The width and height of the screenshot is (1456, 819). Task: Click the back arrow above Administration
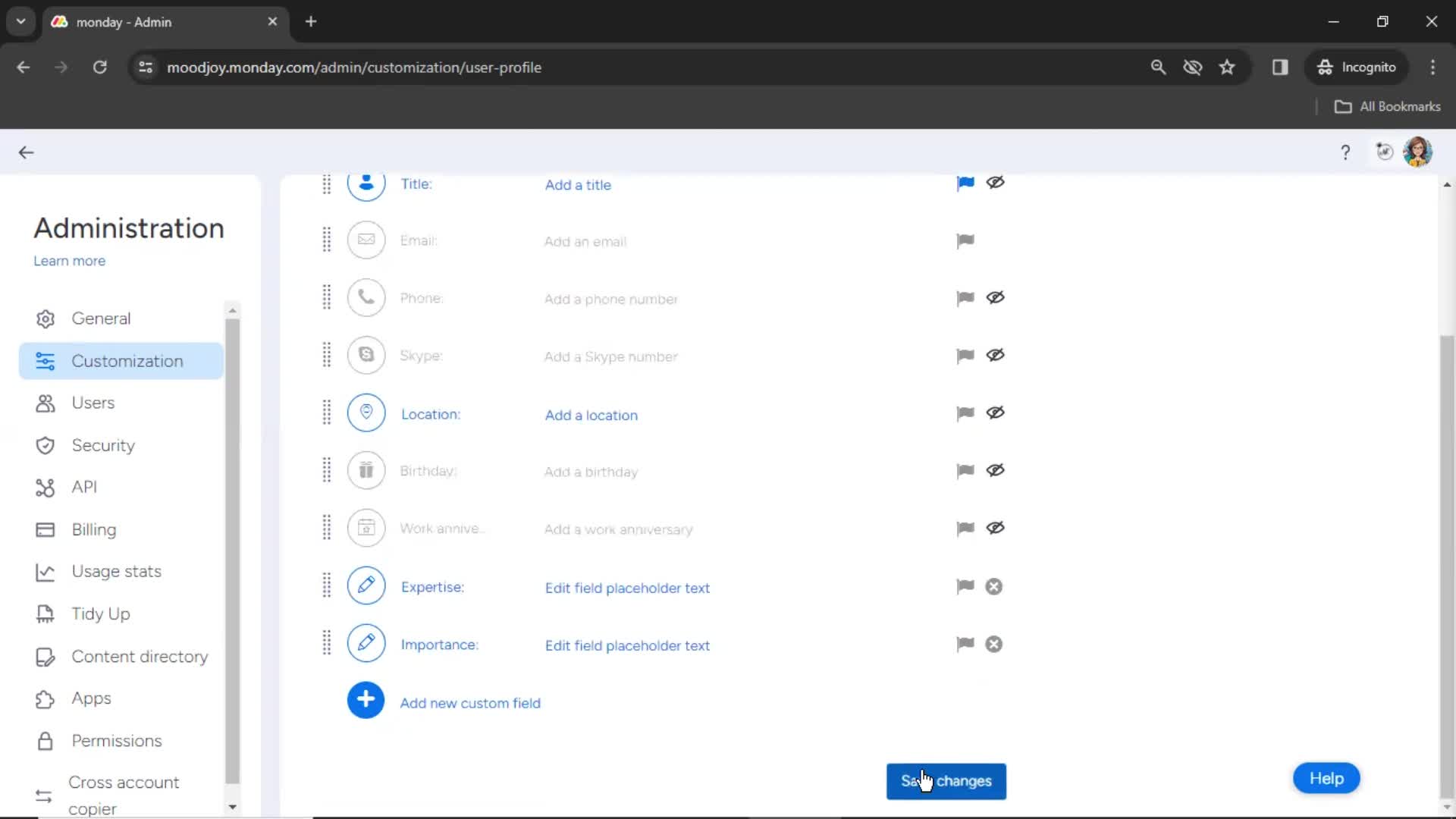[x=26, y=152]
